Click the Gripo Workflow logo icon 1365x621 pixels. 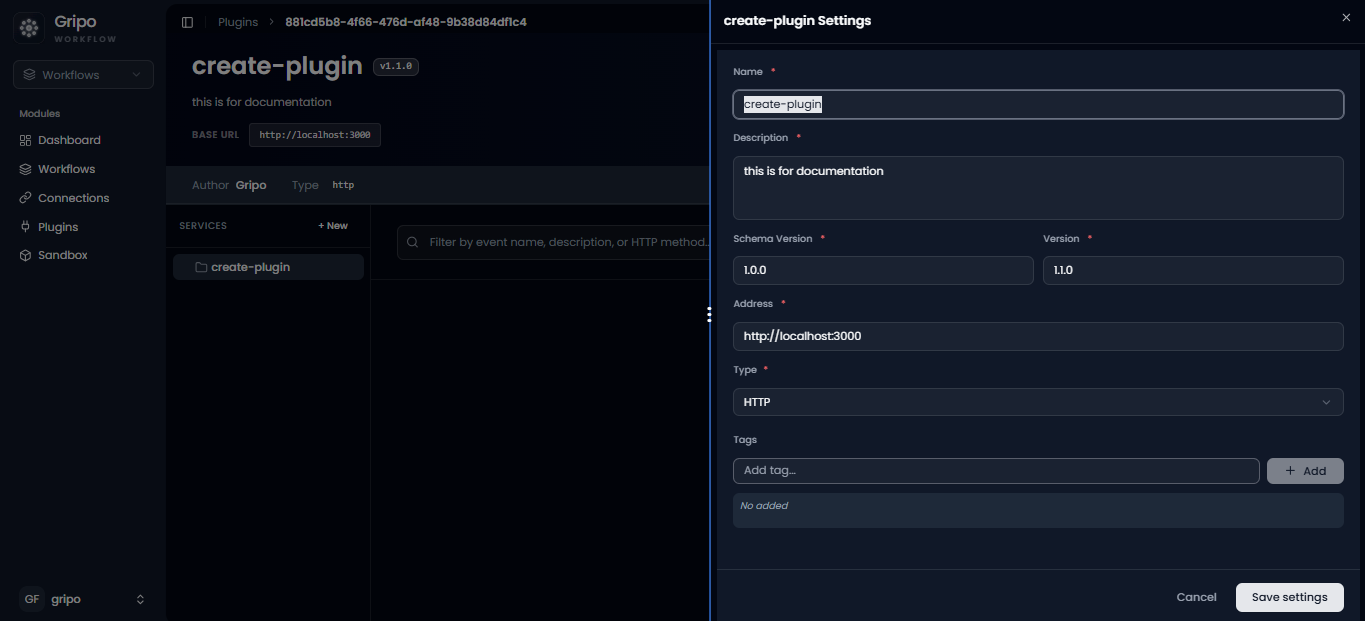pyautogui.click(x=29, y=29)
